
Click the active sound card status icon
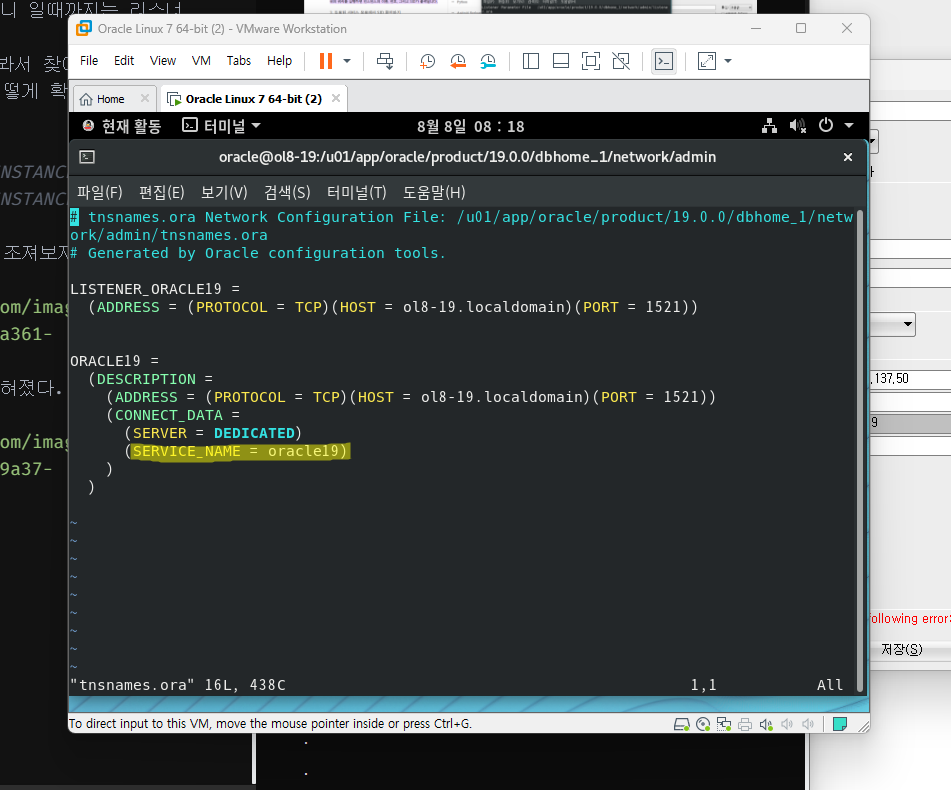pos(766,724)
